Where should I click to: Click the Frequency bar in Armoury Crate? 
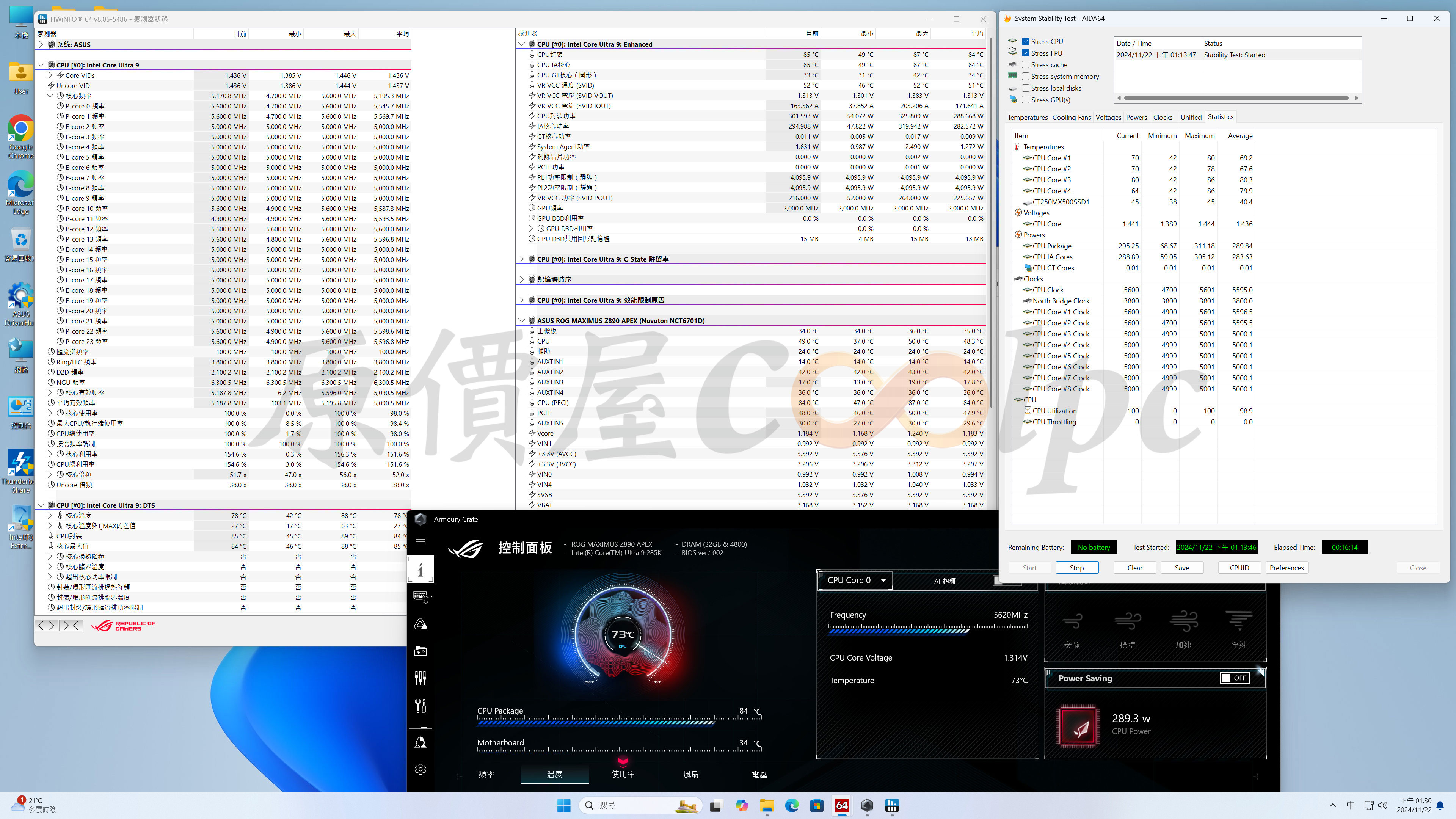[928, 629]
